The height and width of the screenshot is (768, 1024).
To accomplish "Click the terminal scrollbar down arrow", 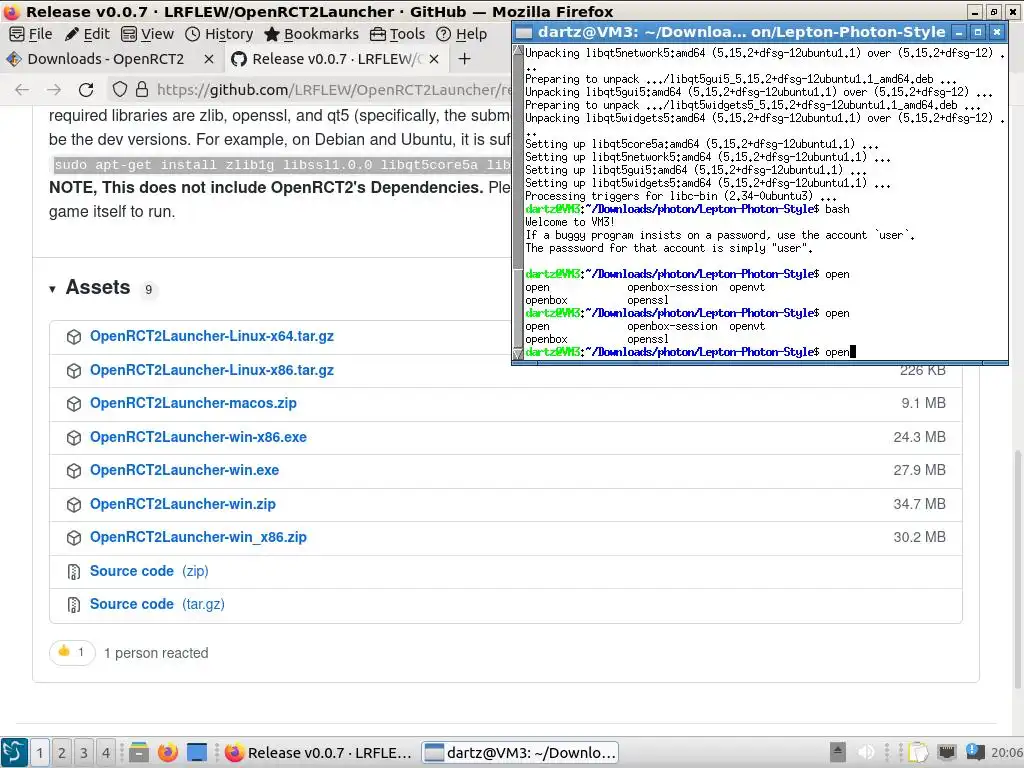I will tap(519, 354).
